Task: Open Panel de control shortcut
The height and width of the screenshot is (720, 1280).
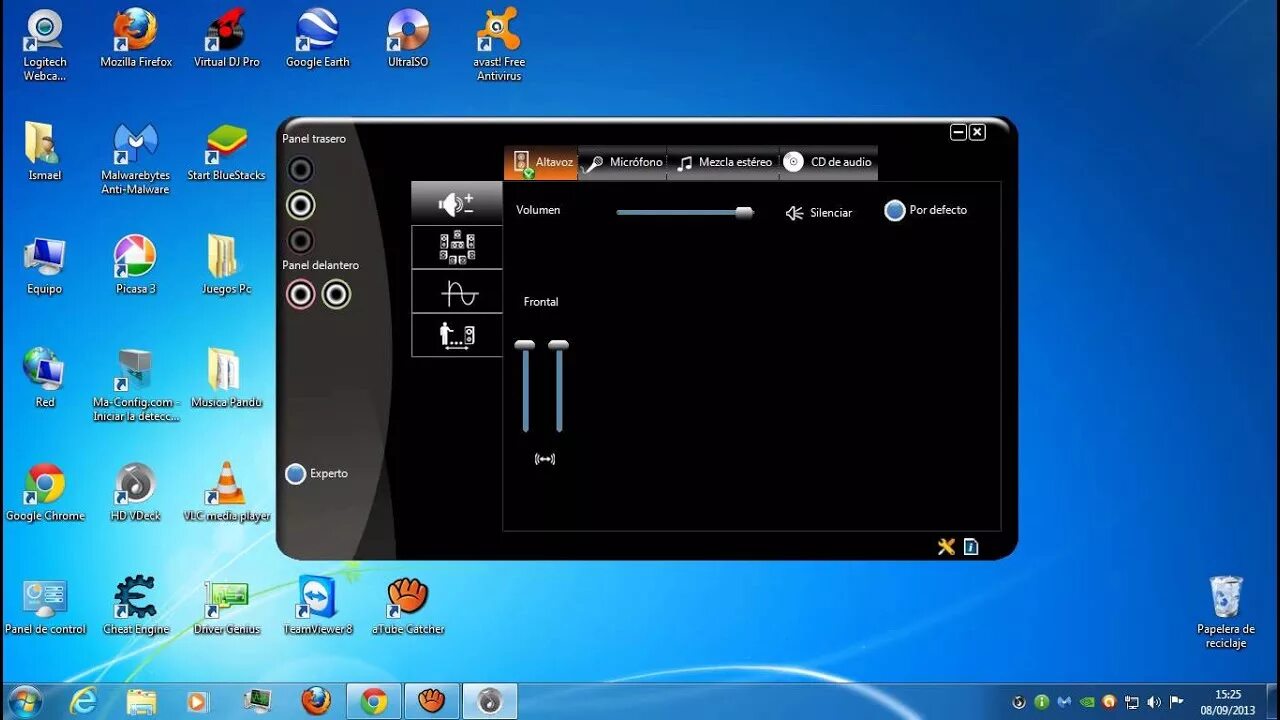Action: tap(45, 606)
